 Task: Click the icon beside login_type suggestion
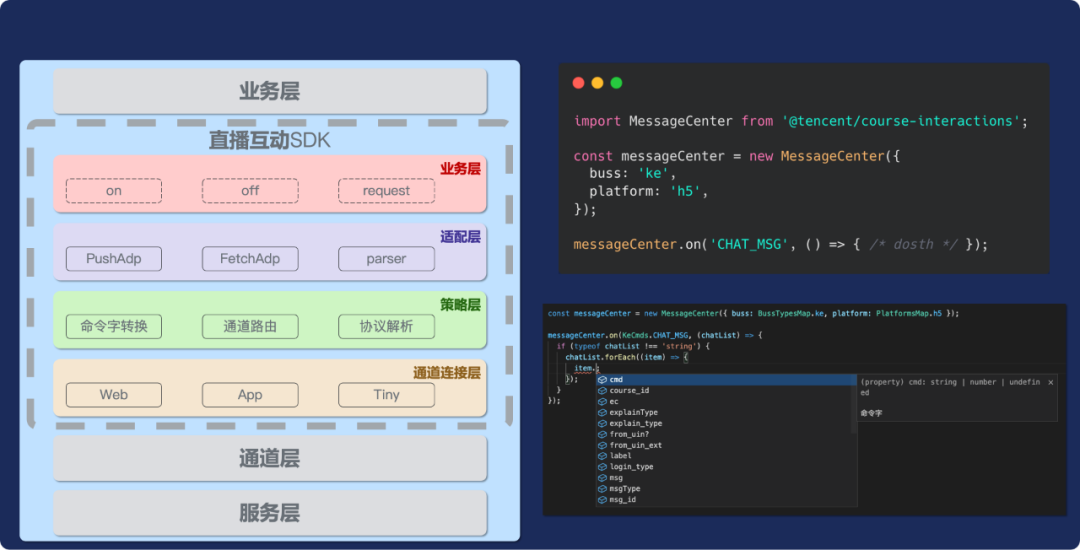(x=602, y=467)
